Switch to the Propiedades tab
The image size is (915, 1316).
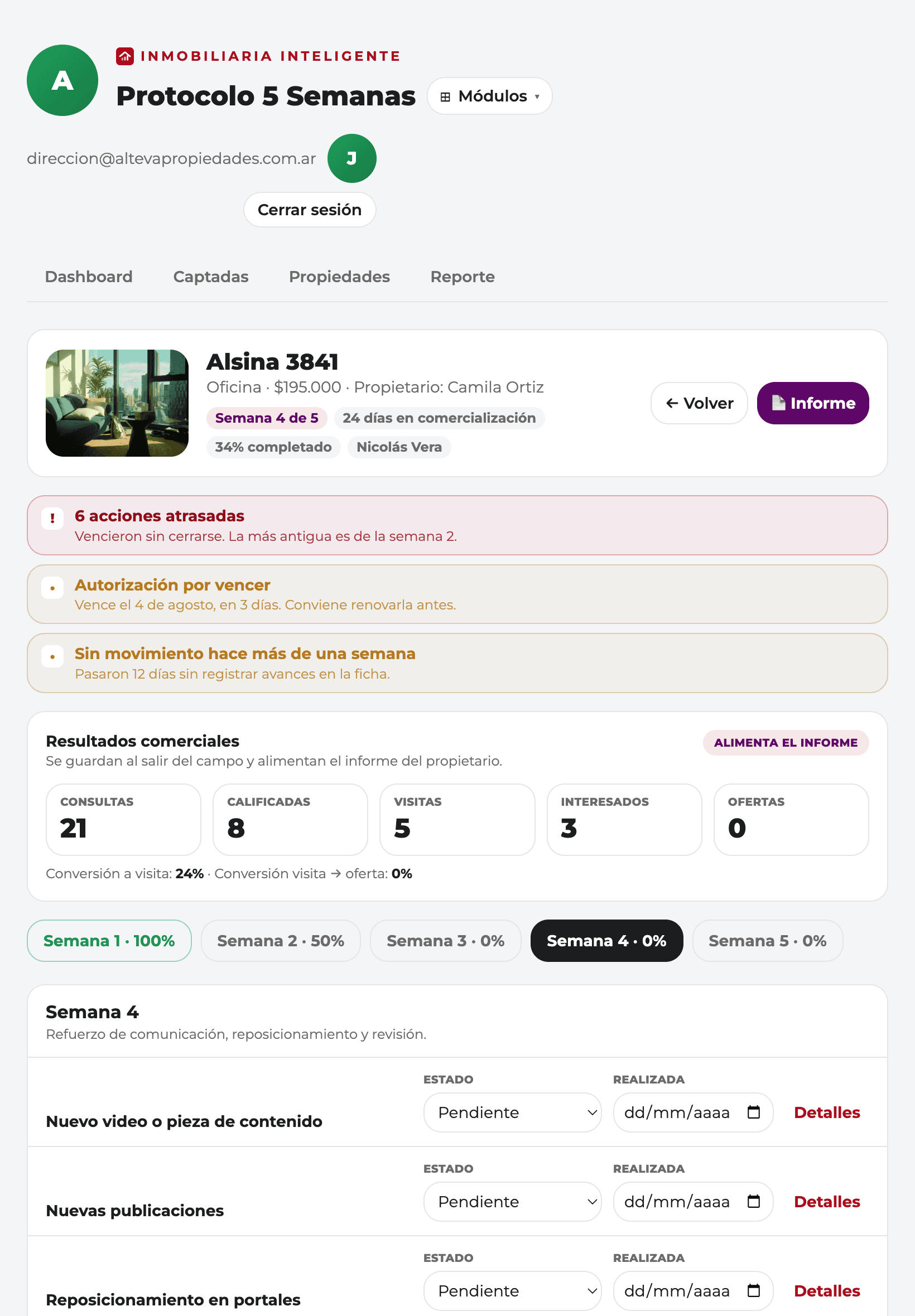[x=339, y=277]
